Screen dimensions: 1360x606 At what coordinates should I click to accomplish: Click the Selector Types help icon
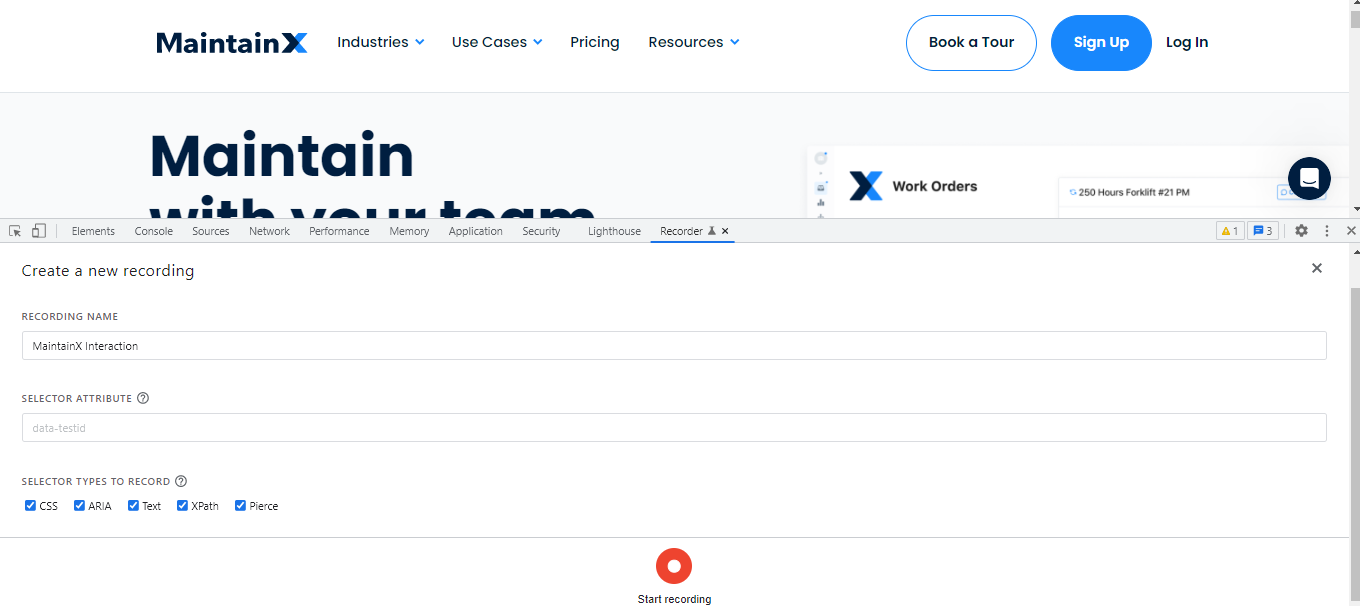click(x=181, y=481)
